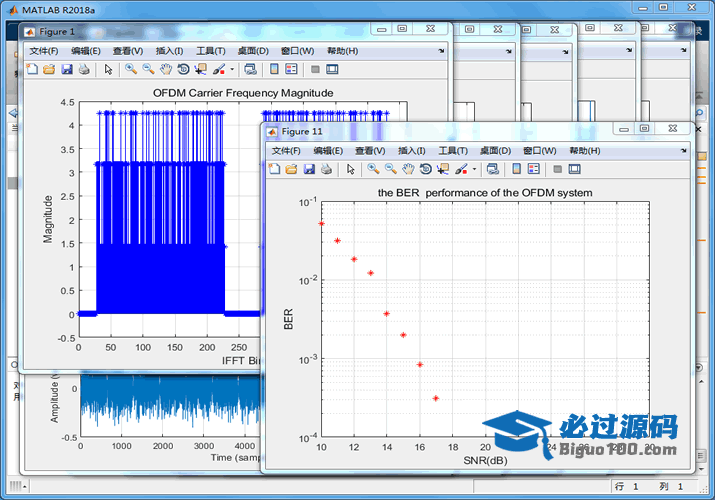Click dock arrow in Figure 1 menu bar
Image resolution: width=715 pixels, height=500 pixels.
click(441, 51)
